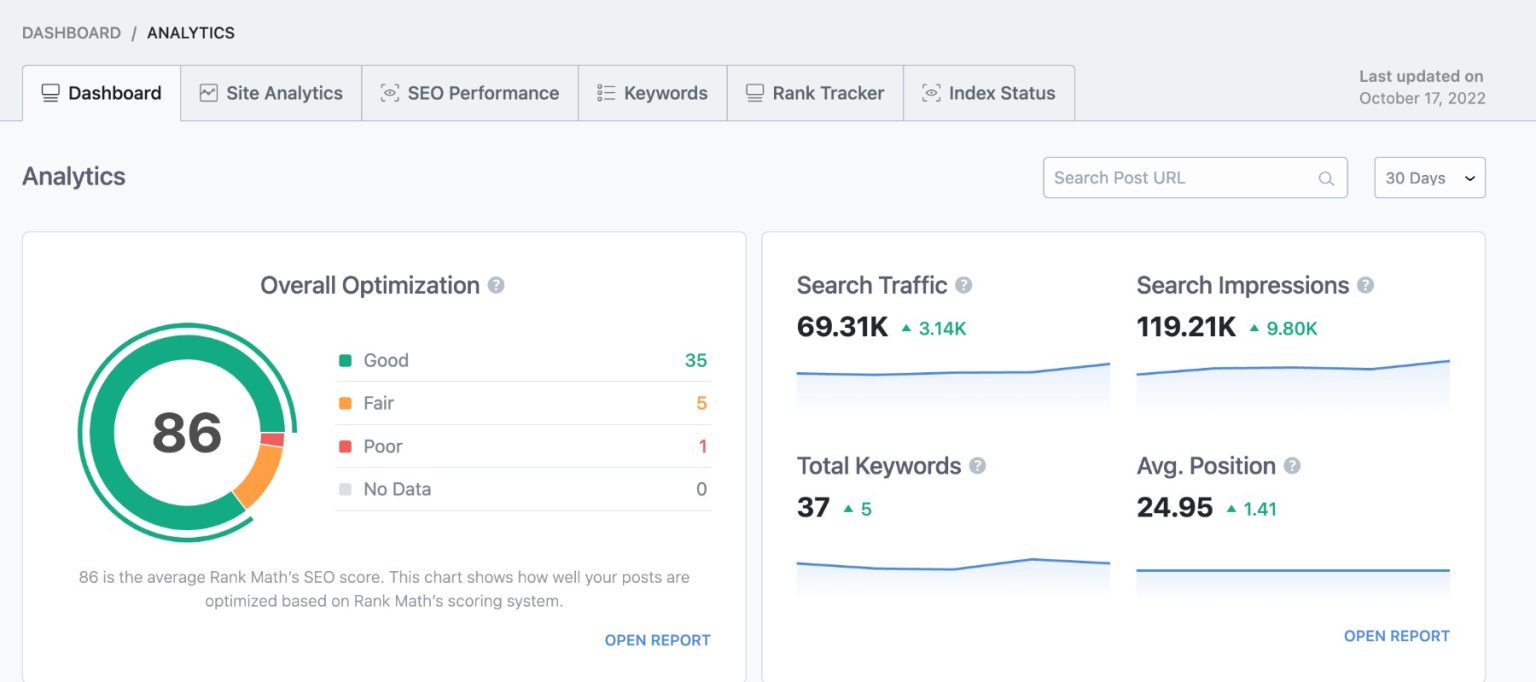Click the Avg. Position help icon

pyautogui.click(x=1292, y=466)
